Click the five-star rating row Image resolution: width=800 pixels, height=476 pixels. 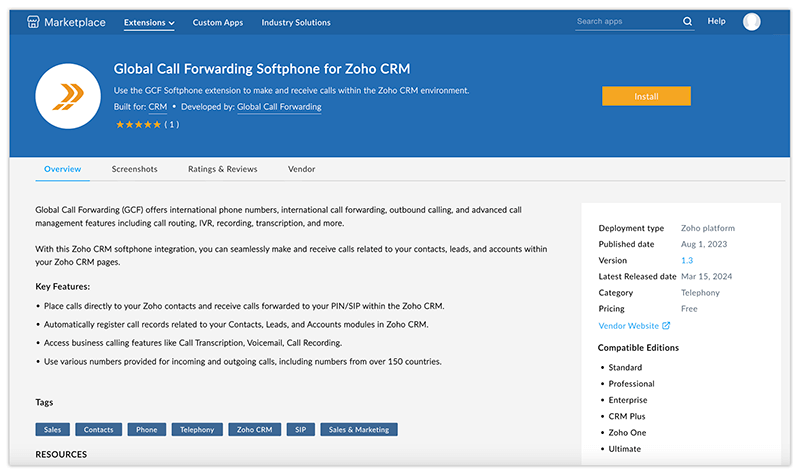(138, 124)
